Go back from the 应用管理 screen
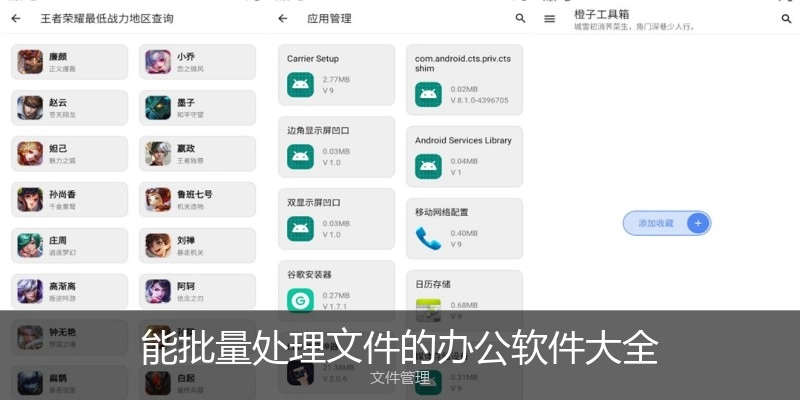Screen dimensions: 800x400 click(283, 19)
